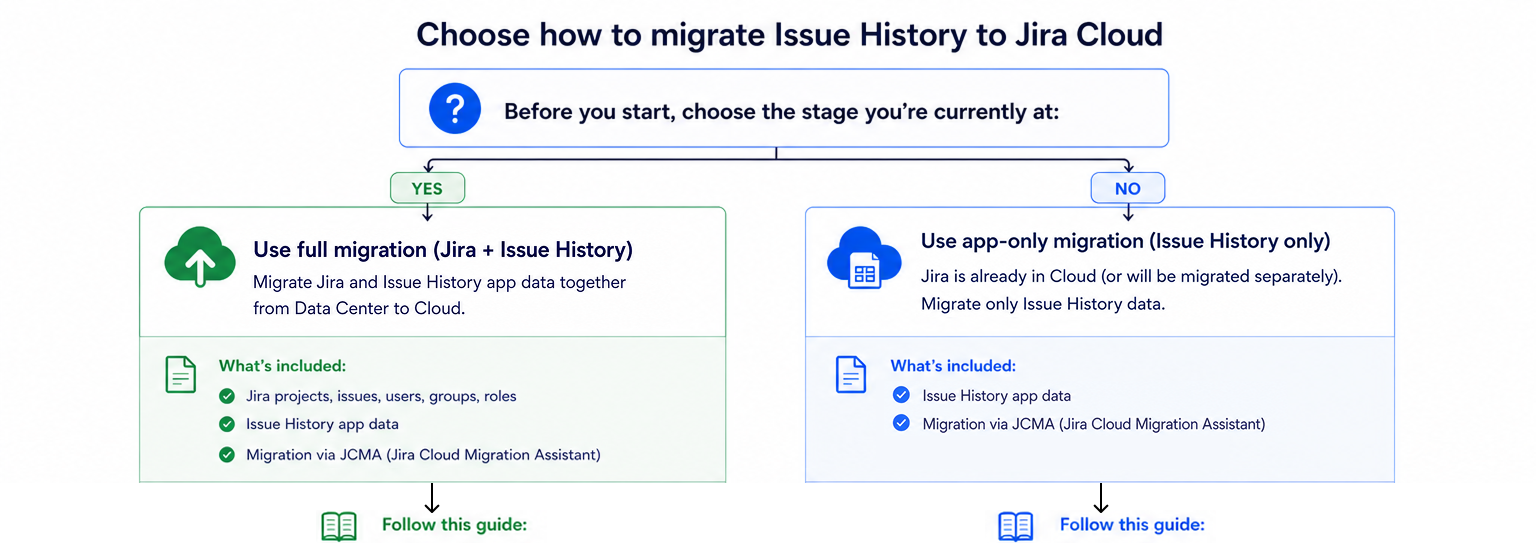
Task: Click the blue What's included label
Action: (x=953, y=366)
